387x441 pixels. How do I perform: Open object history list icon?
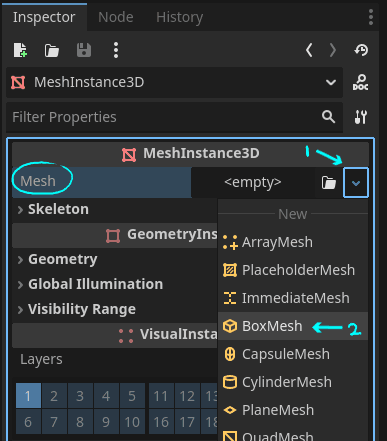click(361, 50)
